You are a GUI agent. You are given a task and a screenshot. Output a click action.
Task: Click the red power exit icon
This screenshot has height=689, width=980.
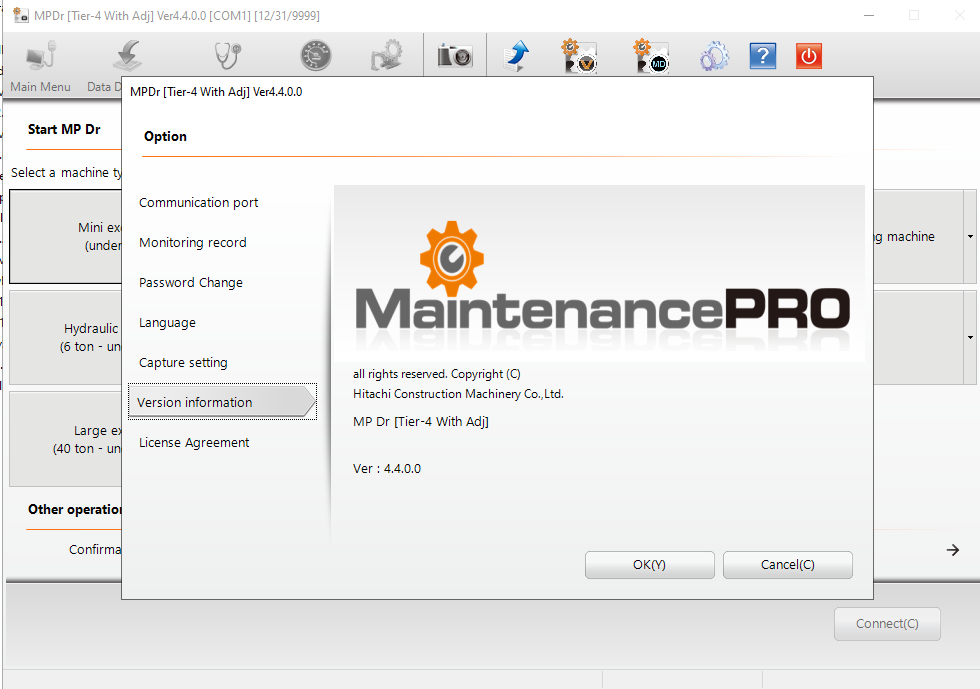click(808, 55)
